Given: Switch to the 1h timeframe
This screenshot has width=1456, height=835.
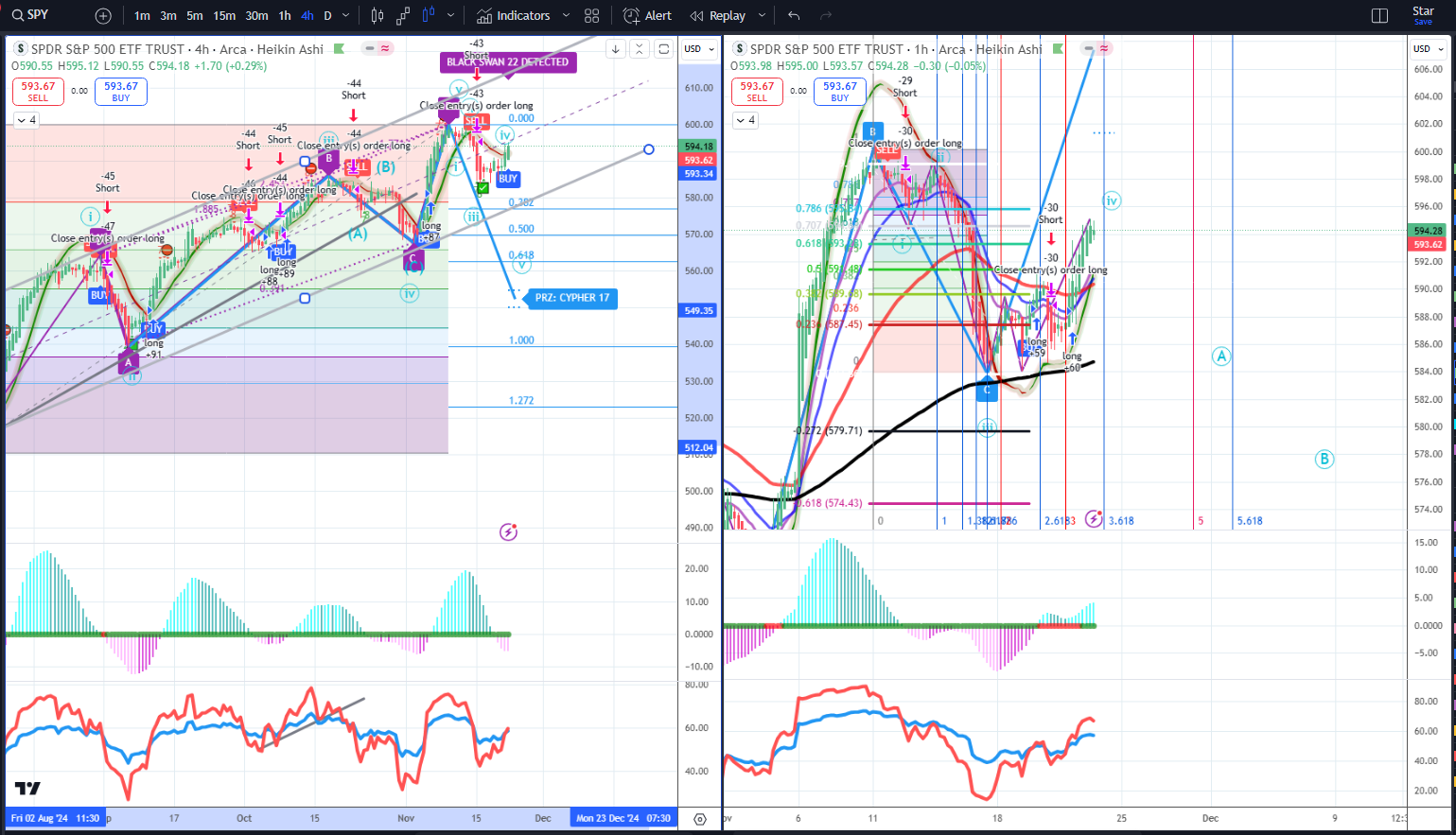Looking at the screenshot, I should coord(285,16).
